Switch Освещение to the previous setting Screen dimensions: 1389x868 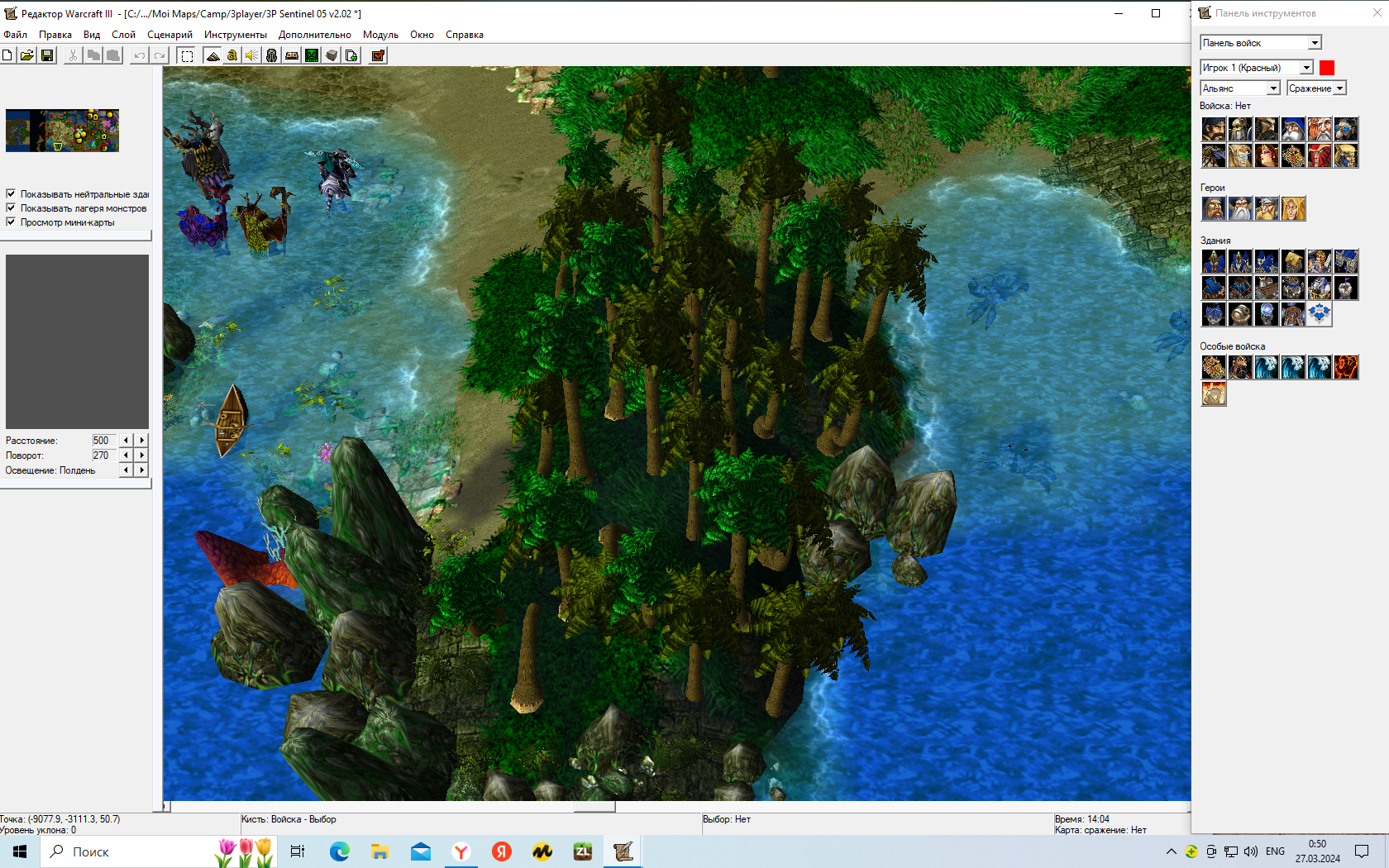click(x=126, y=470)
